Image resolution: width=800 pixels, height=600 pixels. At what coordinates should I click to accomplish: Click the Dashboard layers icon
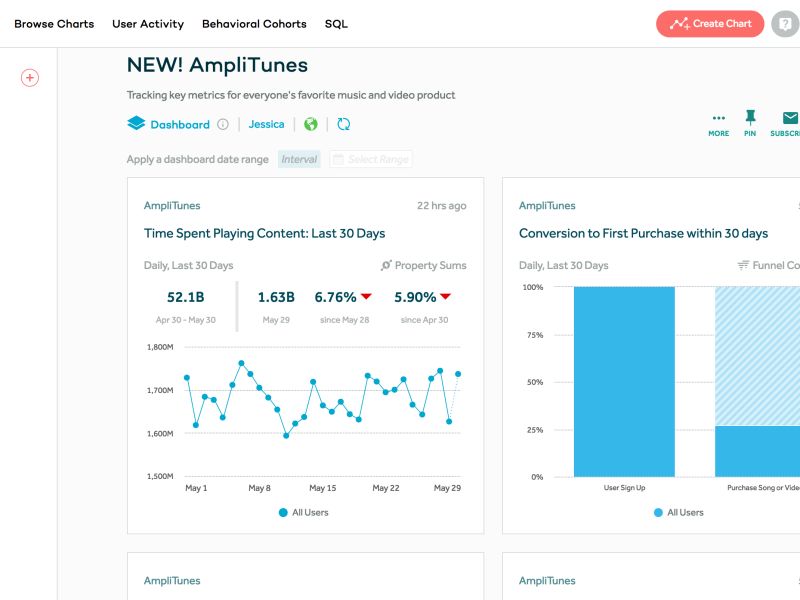point(136,123)
